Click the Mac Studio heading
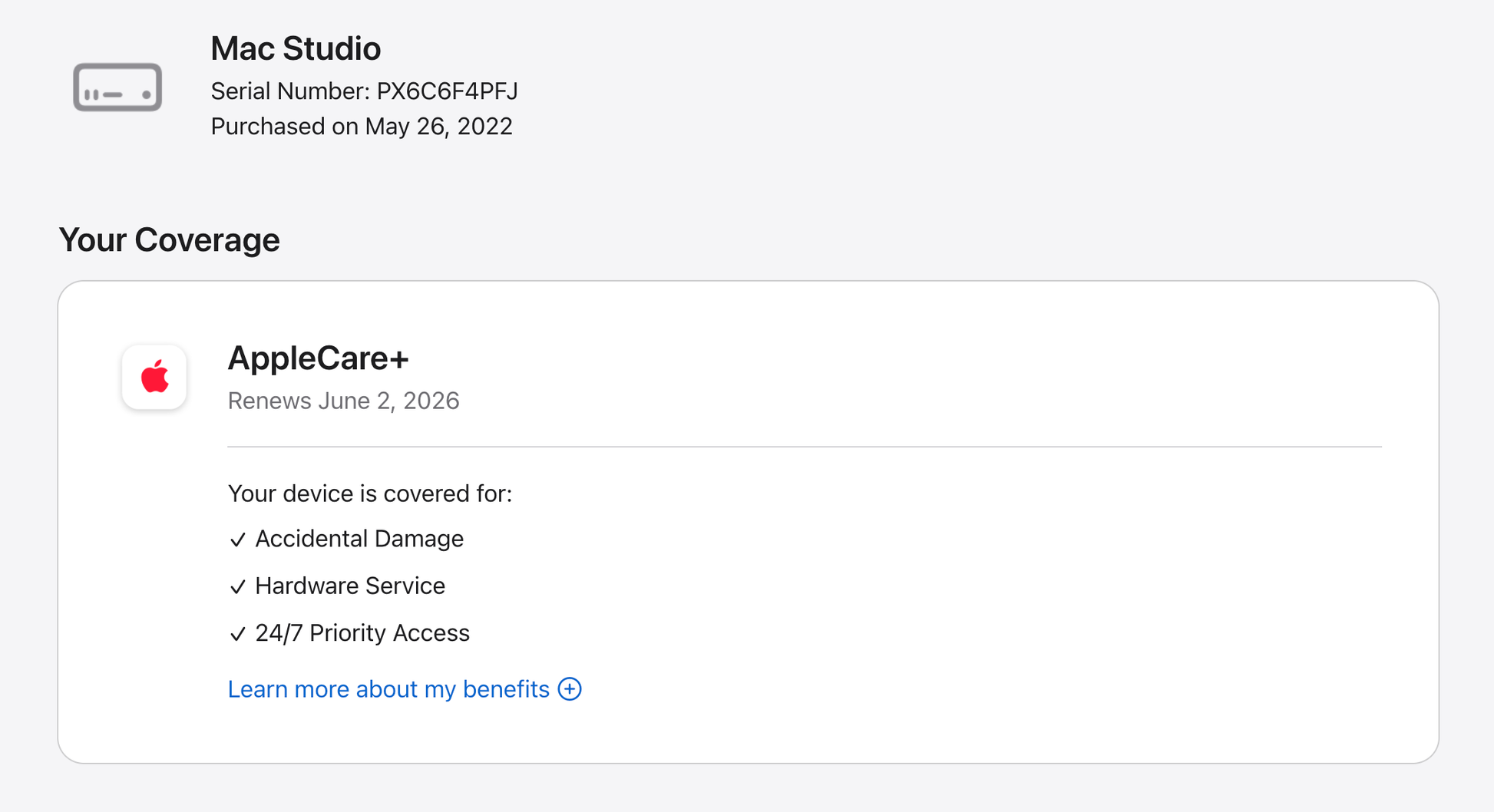 [296, 48]
